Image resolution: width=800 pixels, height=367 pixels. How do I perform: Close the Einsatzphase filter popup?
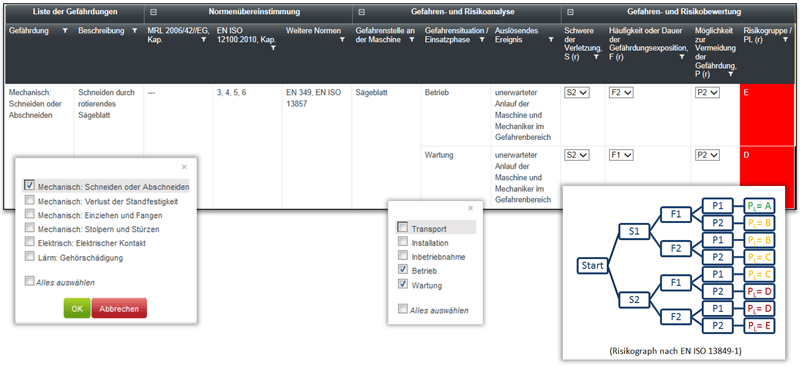470,208
